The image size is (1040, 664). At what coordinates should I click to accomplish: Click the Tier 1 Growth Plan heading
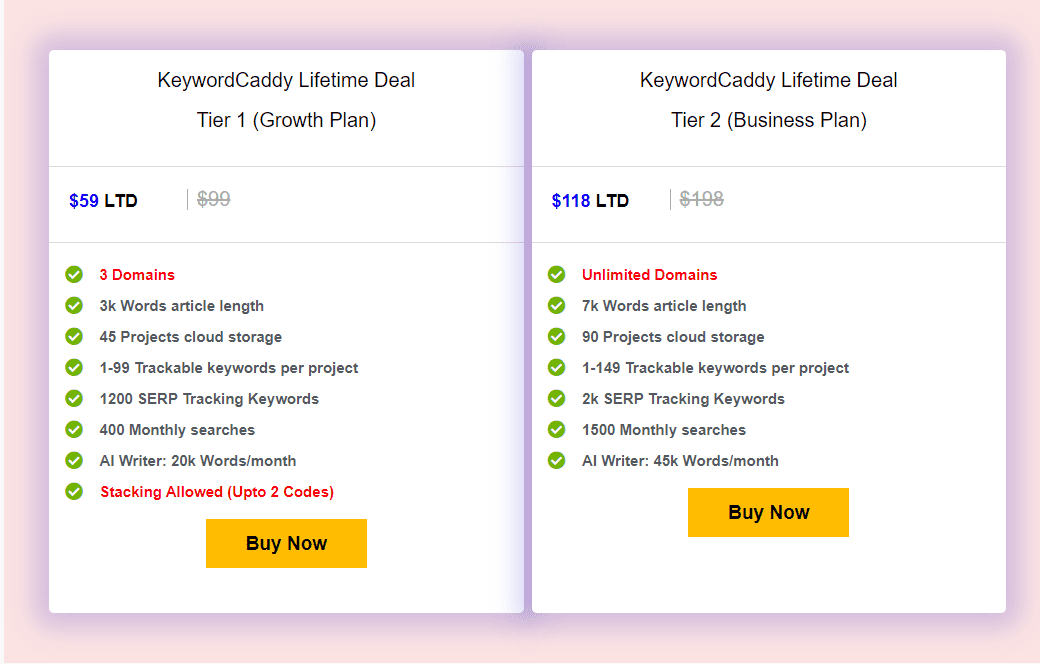point(286,120)
